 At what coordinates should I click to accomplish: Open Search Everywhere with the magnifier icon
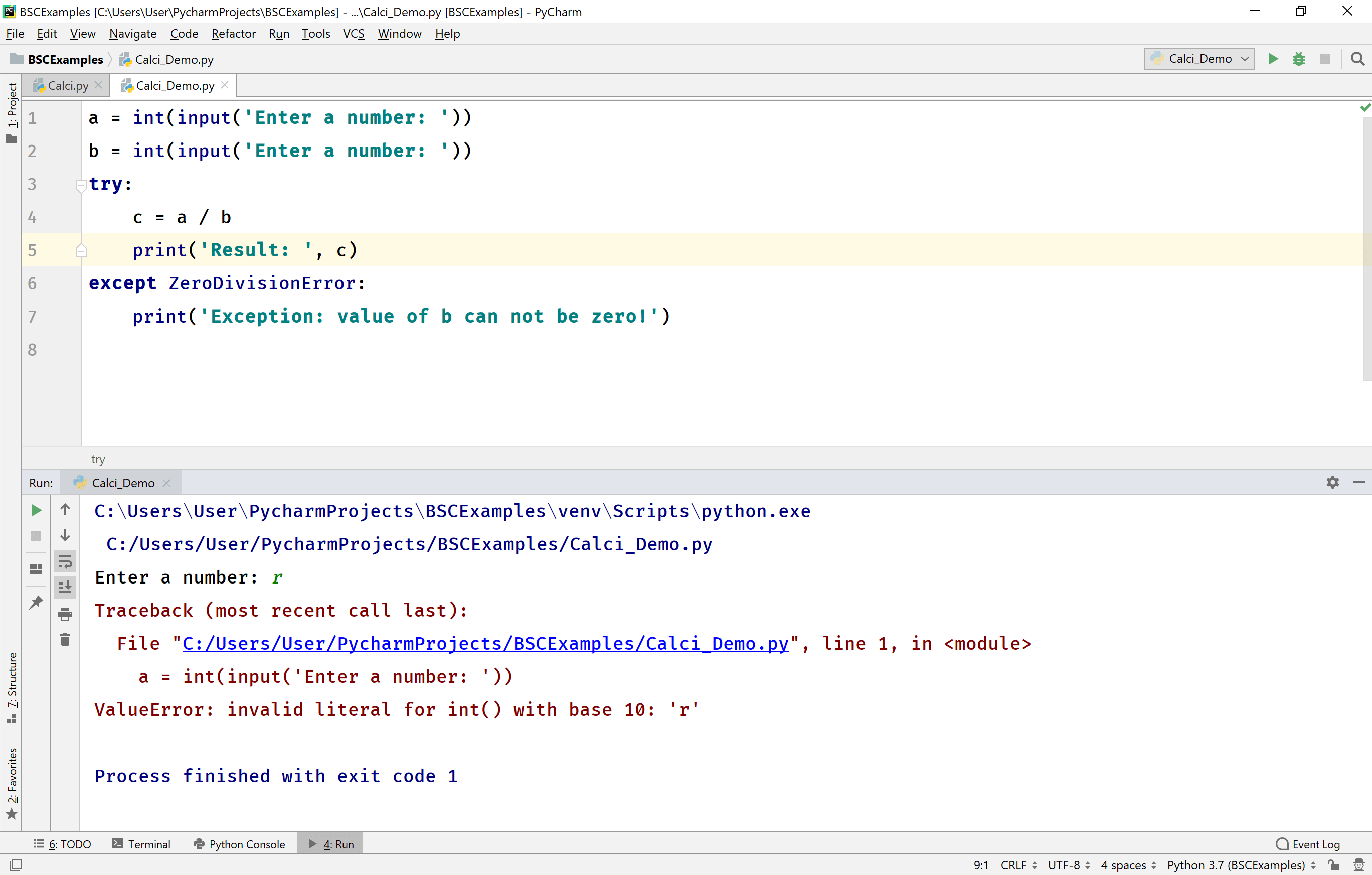click(1358, 59)
